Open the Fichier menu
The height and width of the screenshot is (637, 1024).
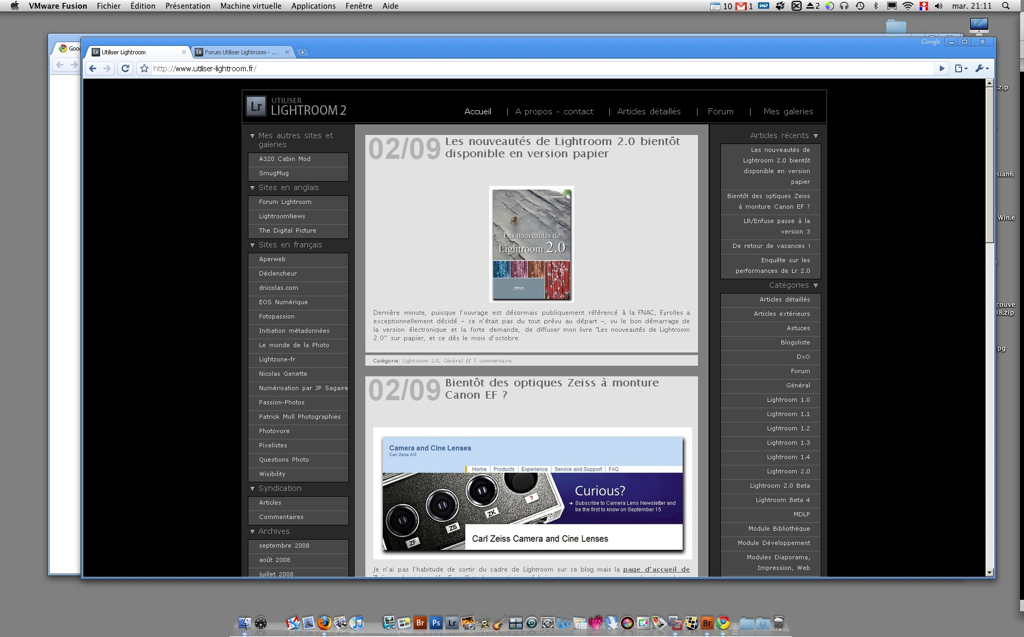click(108, 6)
